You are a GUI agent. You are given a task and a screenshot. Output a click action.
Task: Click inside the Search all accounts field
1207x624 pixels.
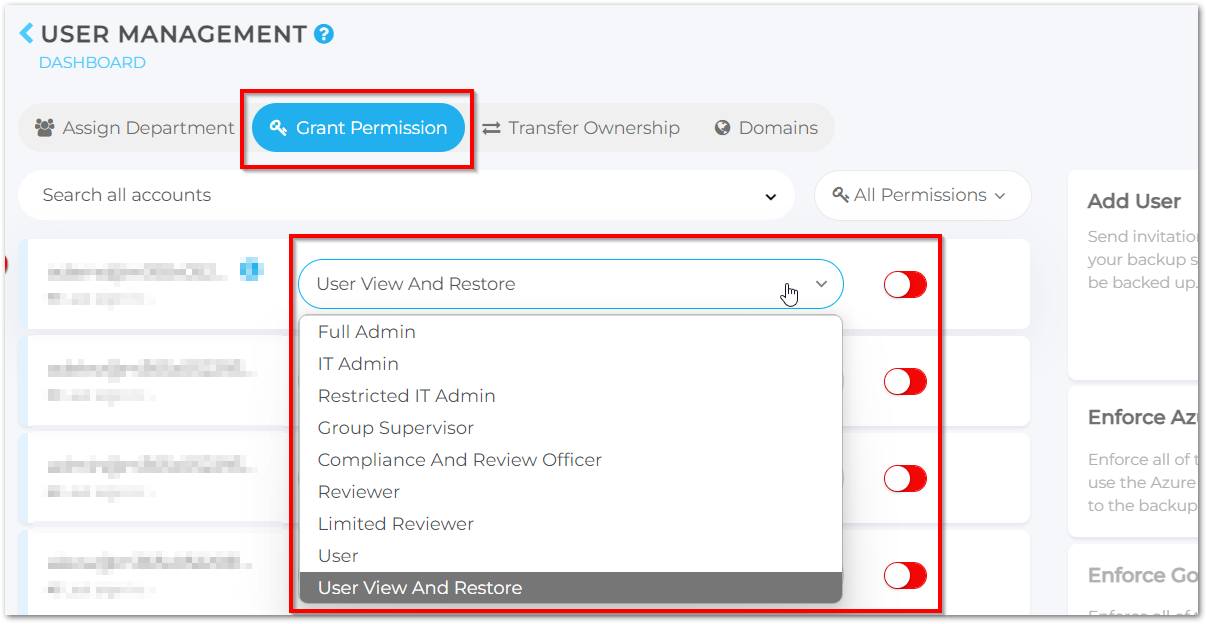[x=300, y=195]
